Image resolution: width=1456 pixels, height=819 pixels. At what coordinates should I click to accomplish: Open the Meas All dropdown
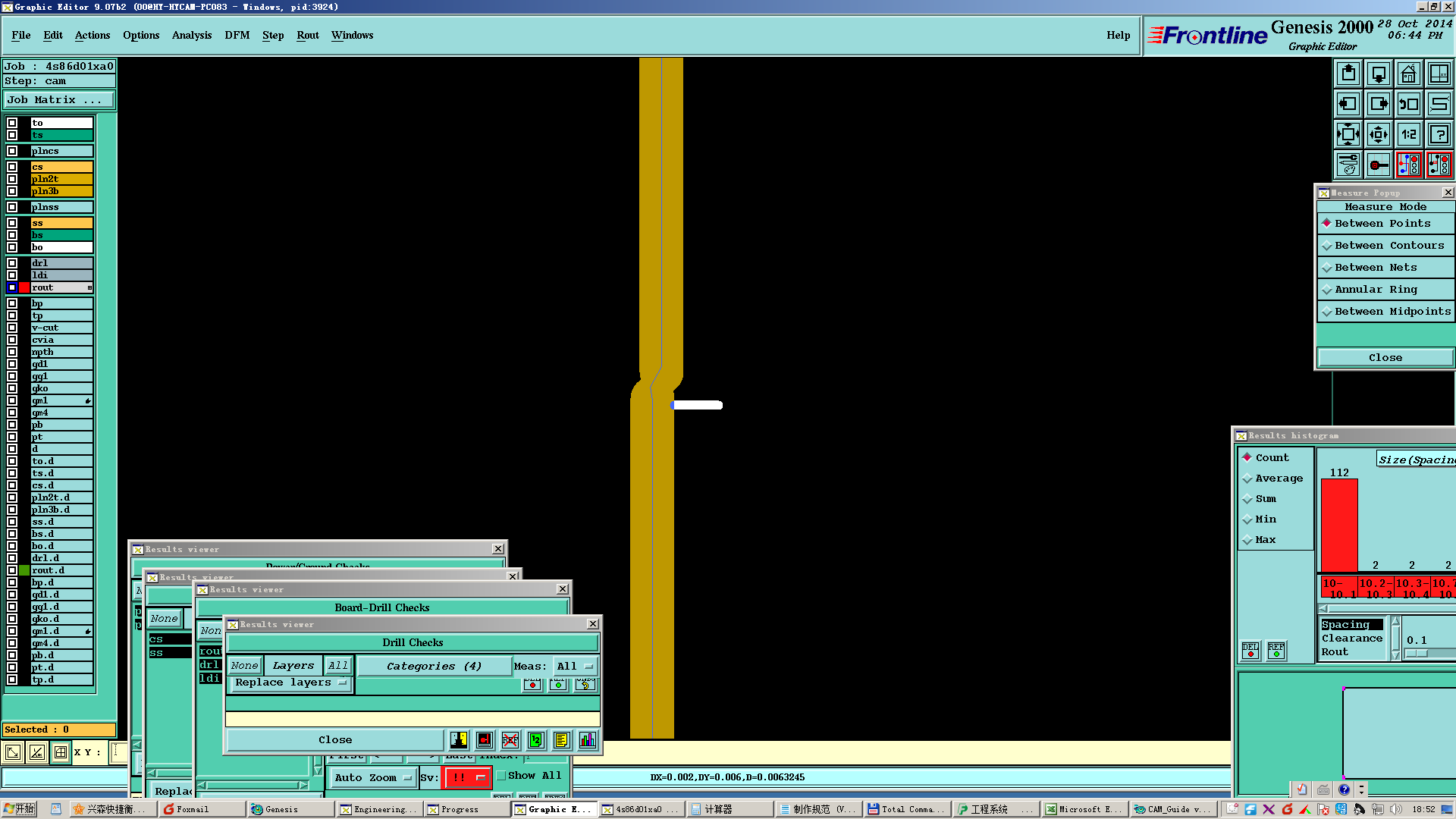coord(575,667)
